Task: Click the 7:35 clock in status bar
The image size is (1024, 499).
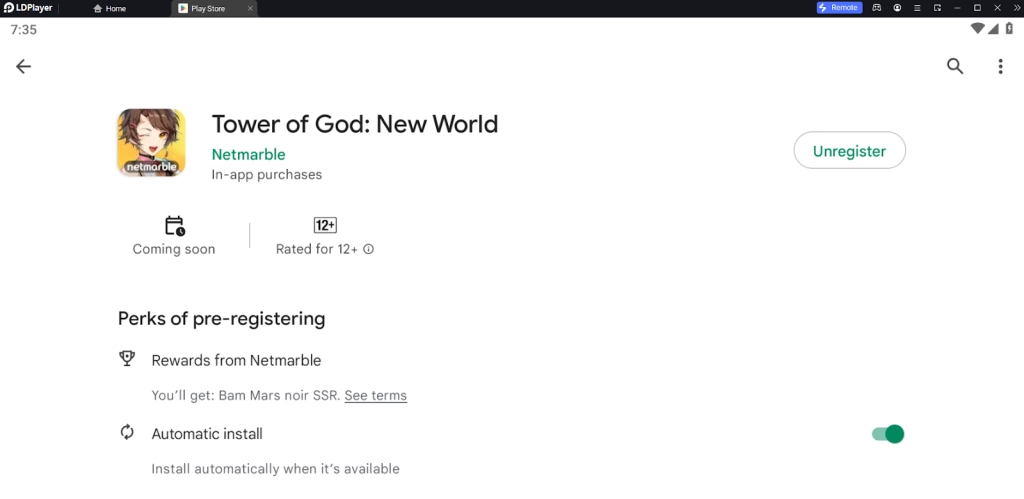Action: coord(24,30)
